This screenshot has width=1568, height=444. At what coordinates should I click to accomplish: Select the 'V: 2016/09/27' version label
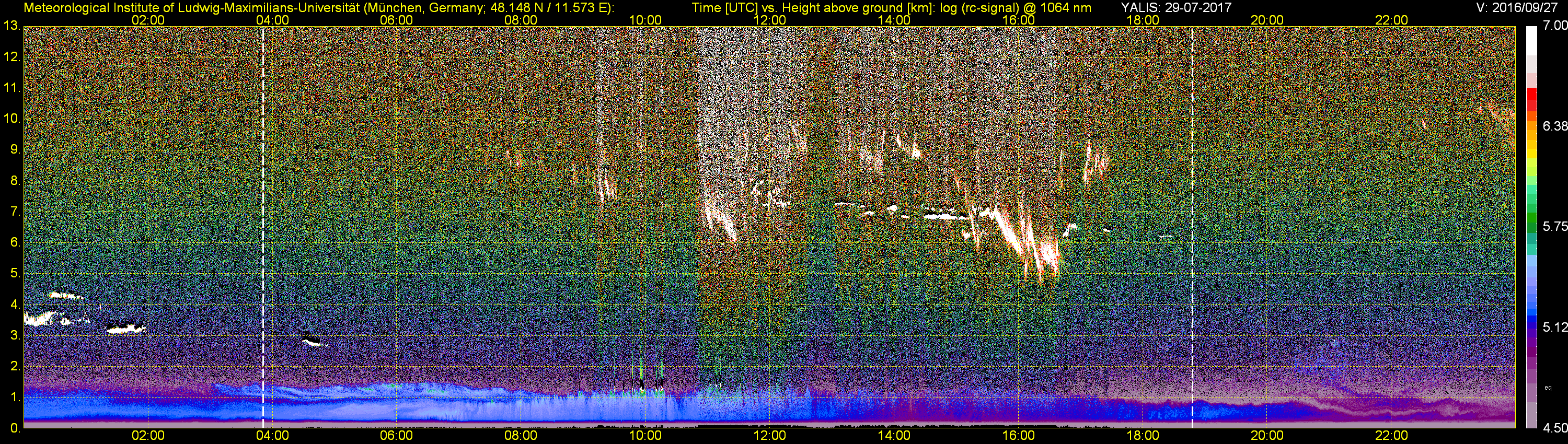pos(1516,7)
